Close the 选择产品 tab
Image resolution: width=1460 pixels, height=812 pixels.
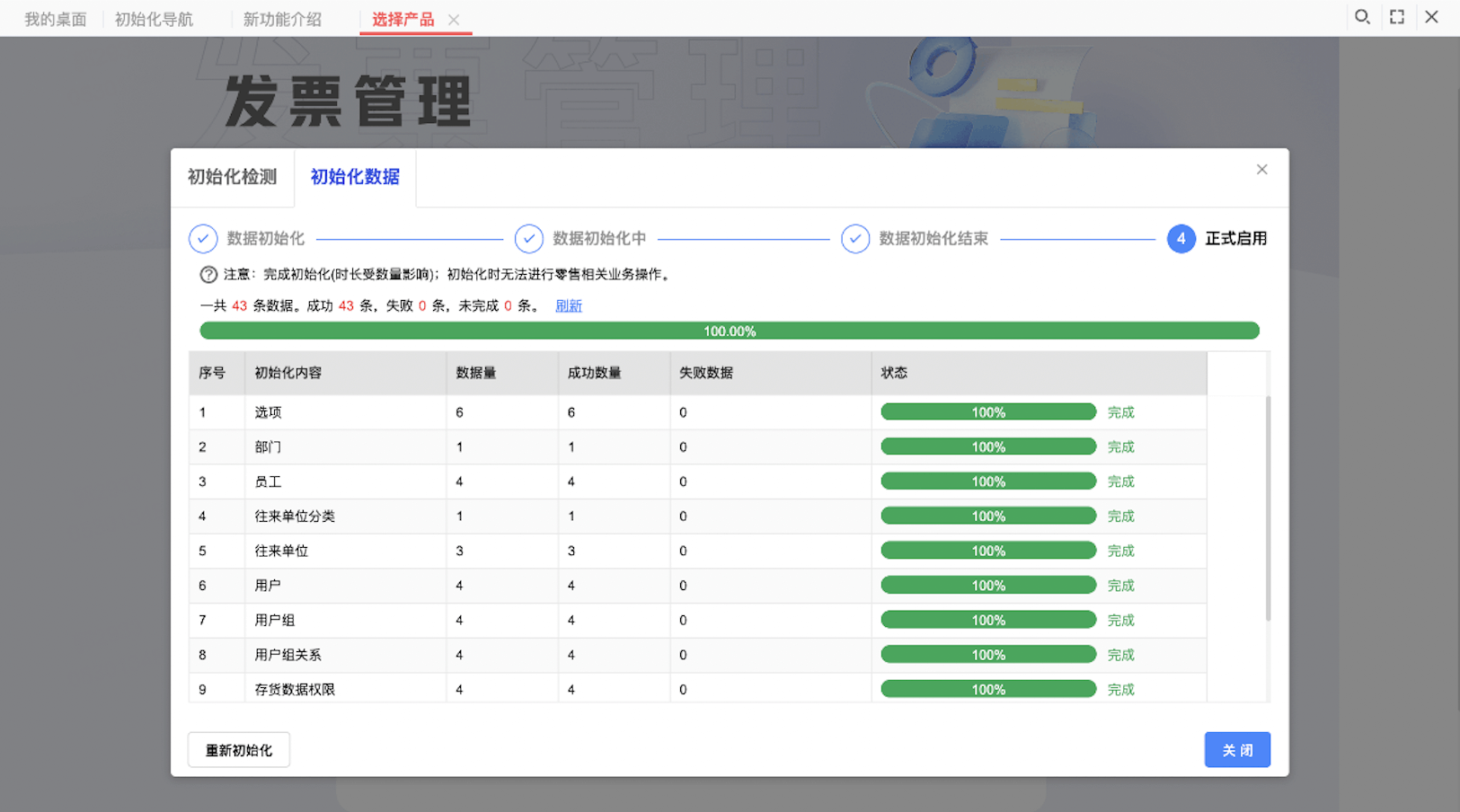point(454,20)
